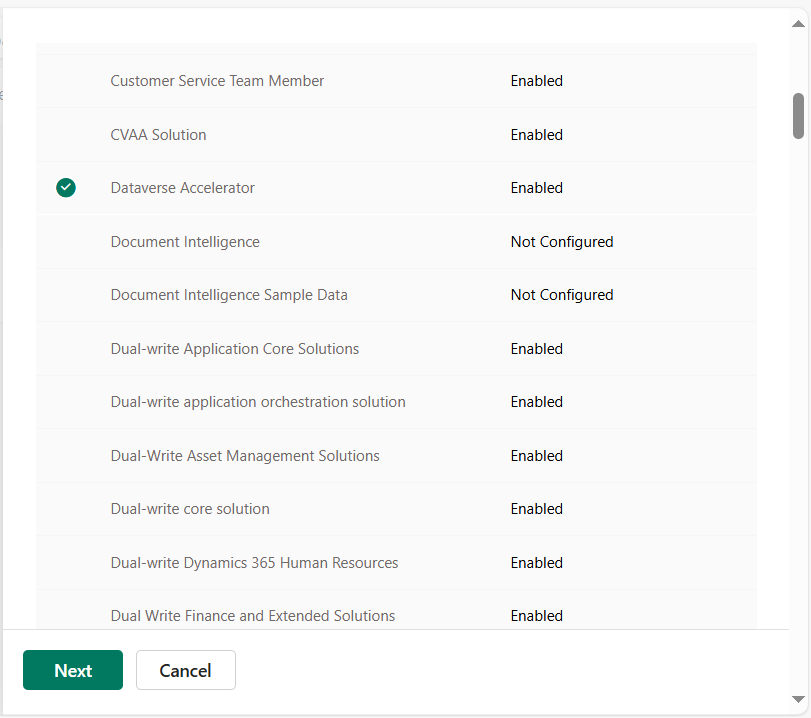Viewport: 811px width, 718px height.
Task: Cancel the dialog
Action: coord(186,670)
